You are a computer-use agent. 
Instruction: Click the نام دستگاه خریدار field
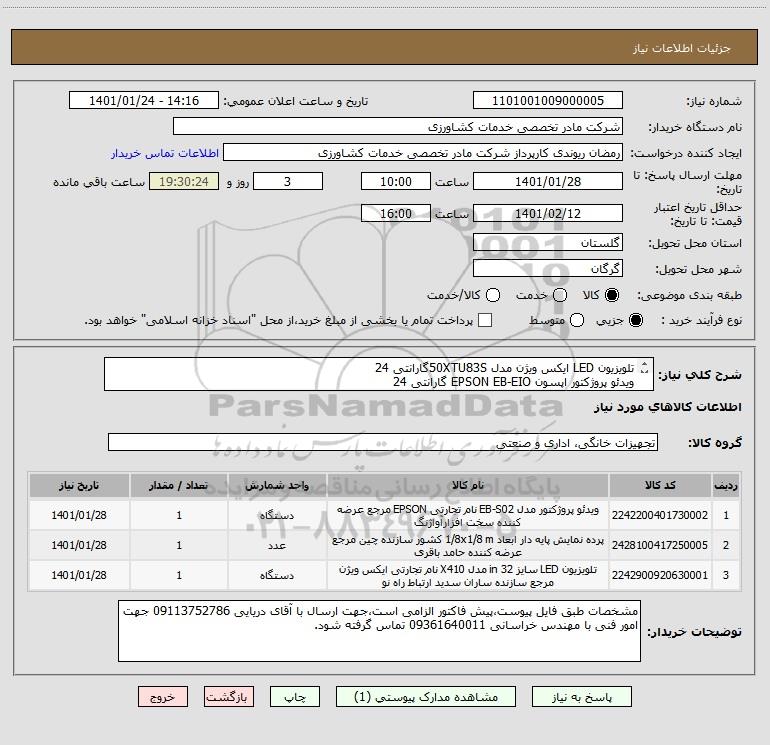point(398,126)
